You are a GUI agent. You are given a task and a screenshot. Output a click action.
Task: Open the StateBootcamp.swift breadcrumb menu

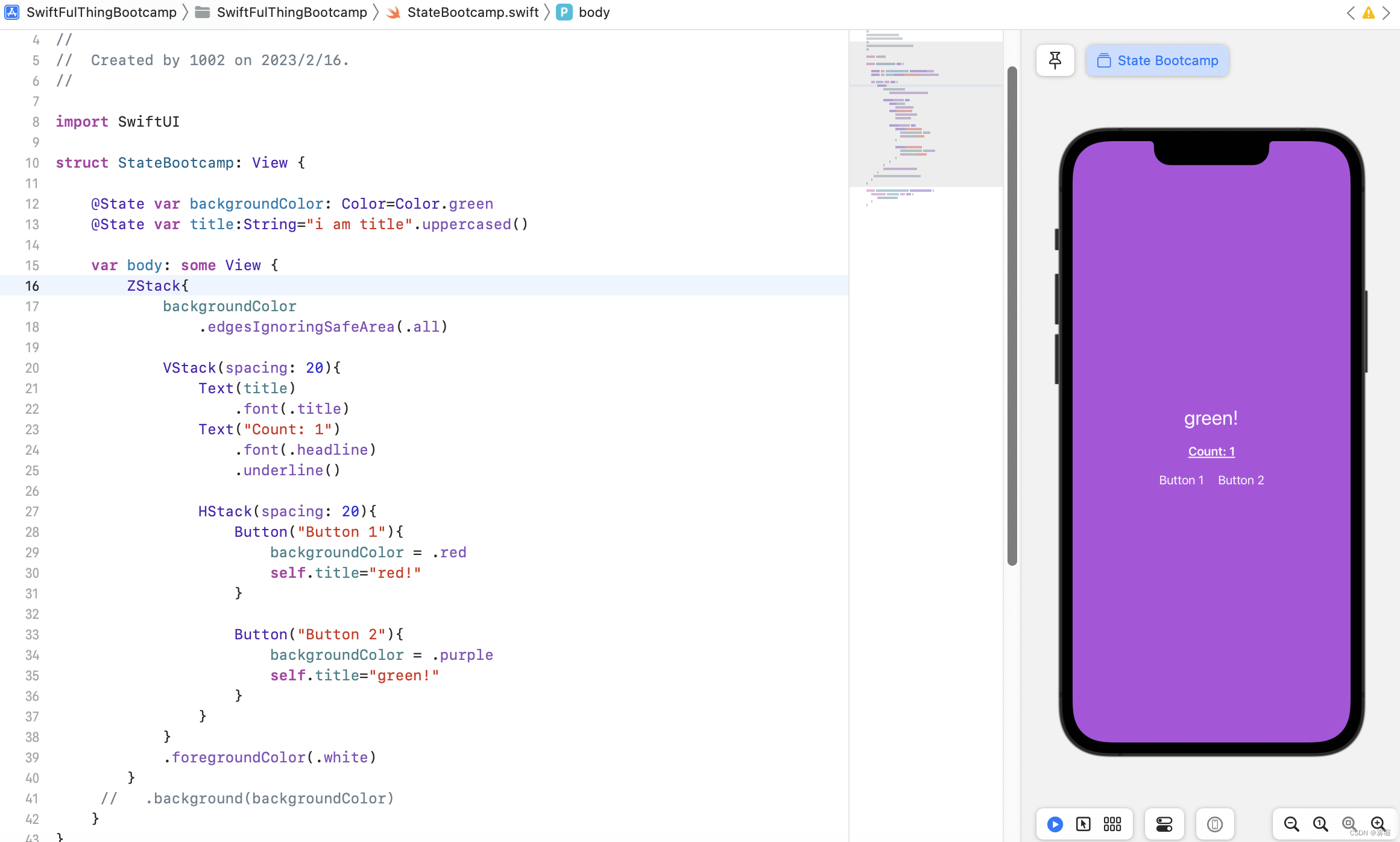click(x=472, y=13)
